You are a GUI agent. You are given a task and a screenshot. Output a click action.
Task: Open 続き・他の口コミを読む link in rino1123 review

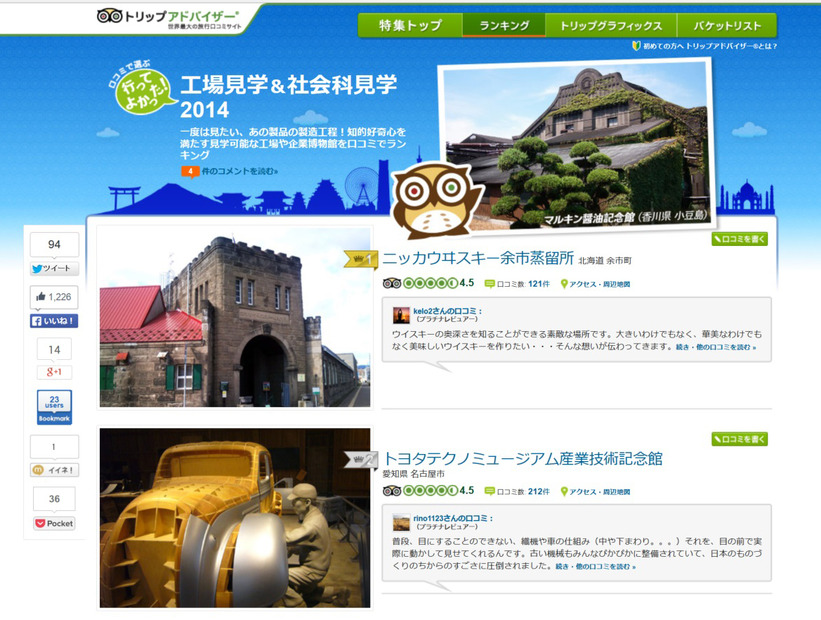(595, 567)
